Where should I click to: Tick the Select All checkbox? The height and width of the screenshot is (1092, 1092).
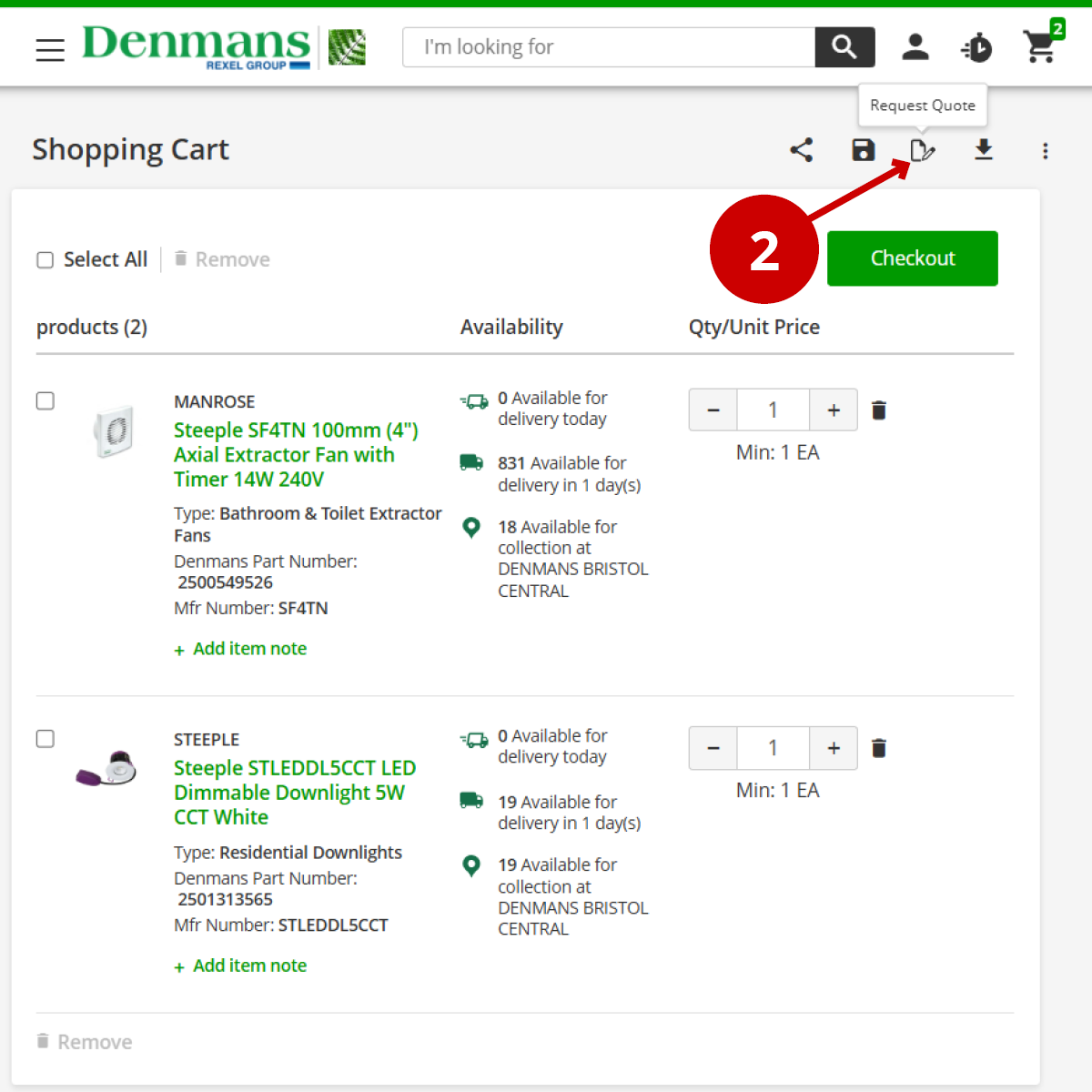pyautogui.click(x=45, y=260)
